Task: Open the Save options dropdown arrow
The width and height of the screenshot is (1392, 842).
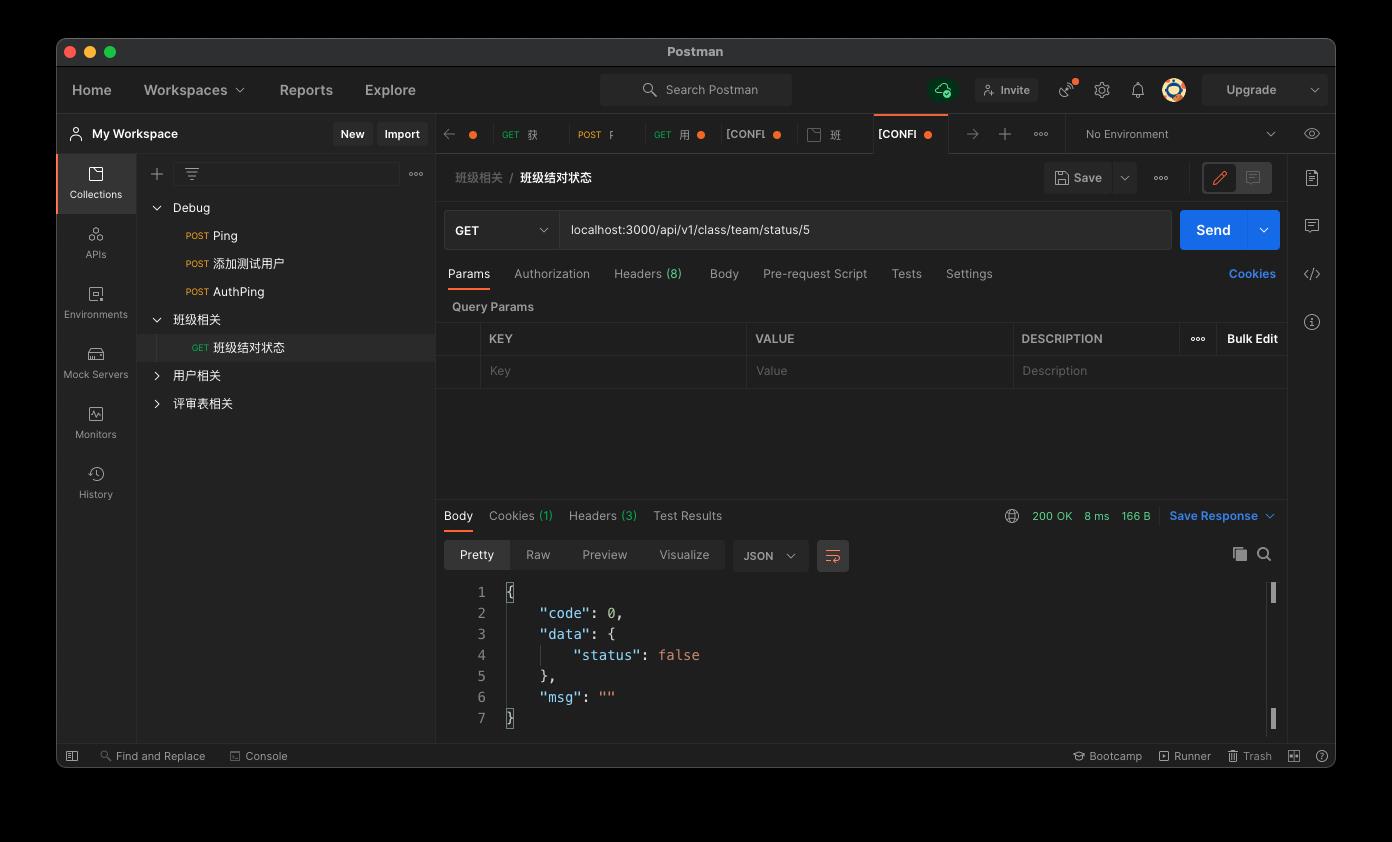Action: coord(1125,178)
